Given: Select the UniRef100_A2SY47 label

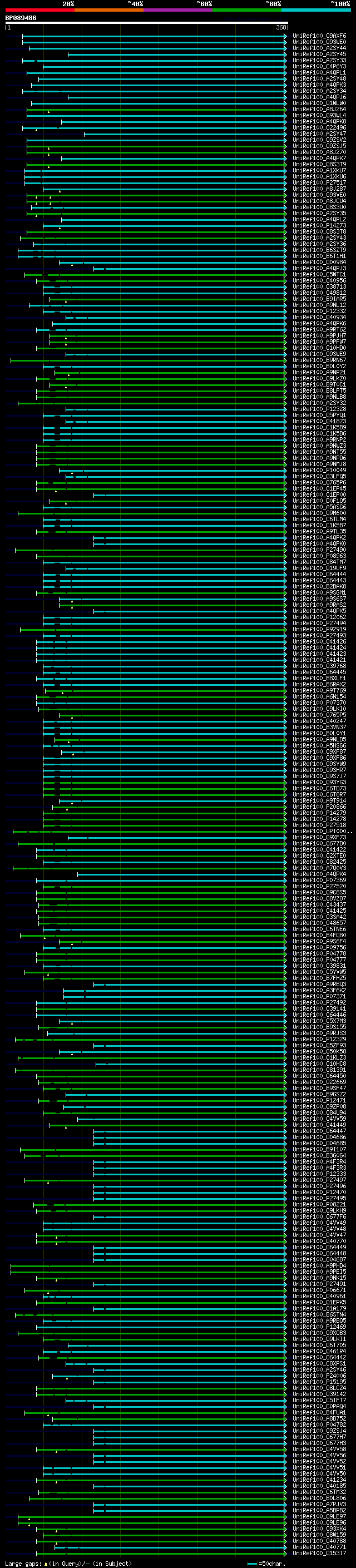Looking at the screenshot, I should pyautogui.click(x=319, y=134).
